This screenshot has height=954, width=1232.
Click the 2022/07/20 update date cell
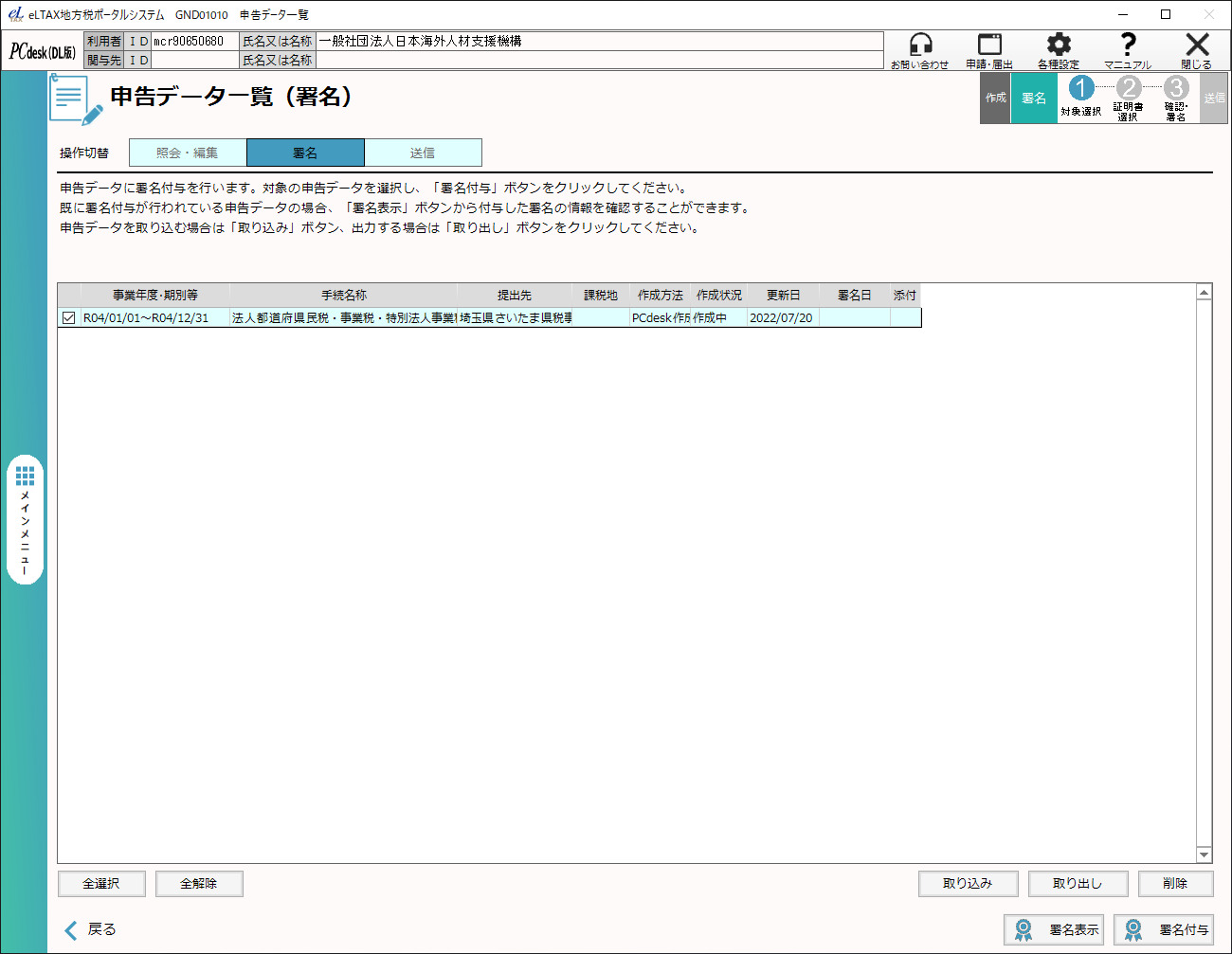point(783,318)
